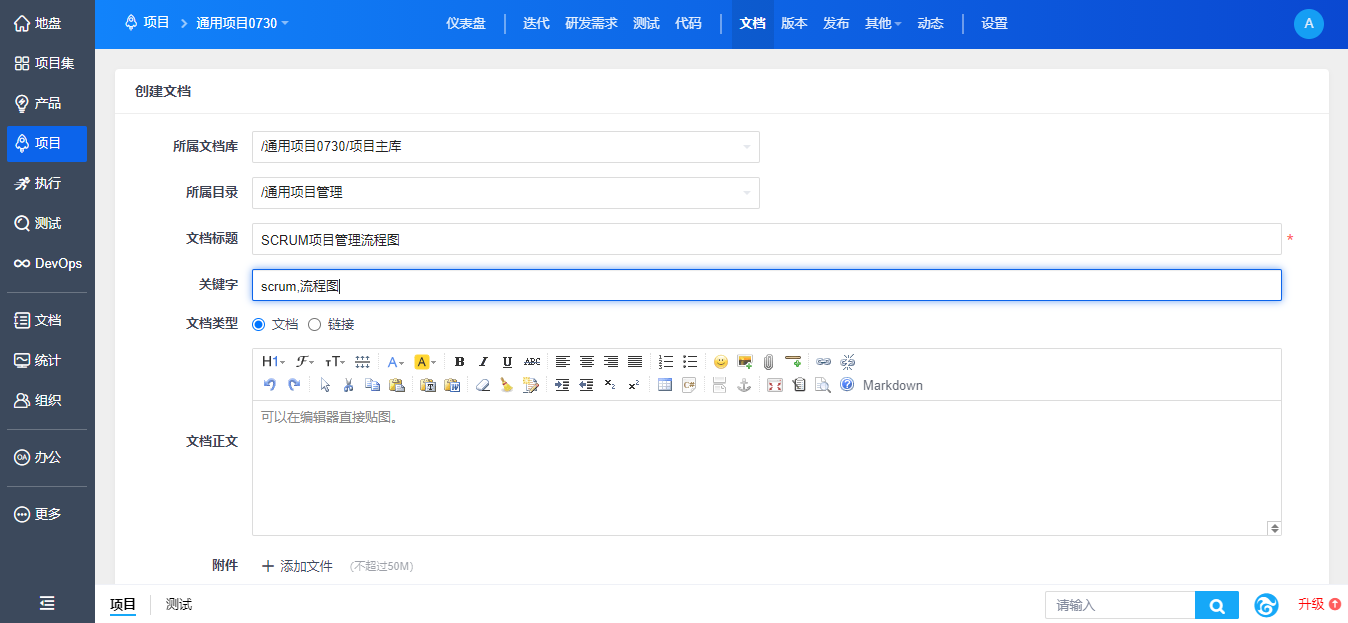Insert a table into the document body
Image resolution: width=1348 pixels, height=623 pixels.
pyautogui.click(x=665, y=386)
